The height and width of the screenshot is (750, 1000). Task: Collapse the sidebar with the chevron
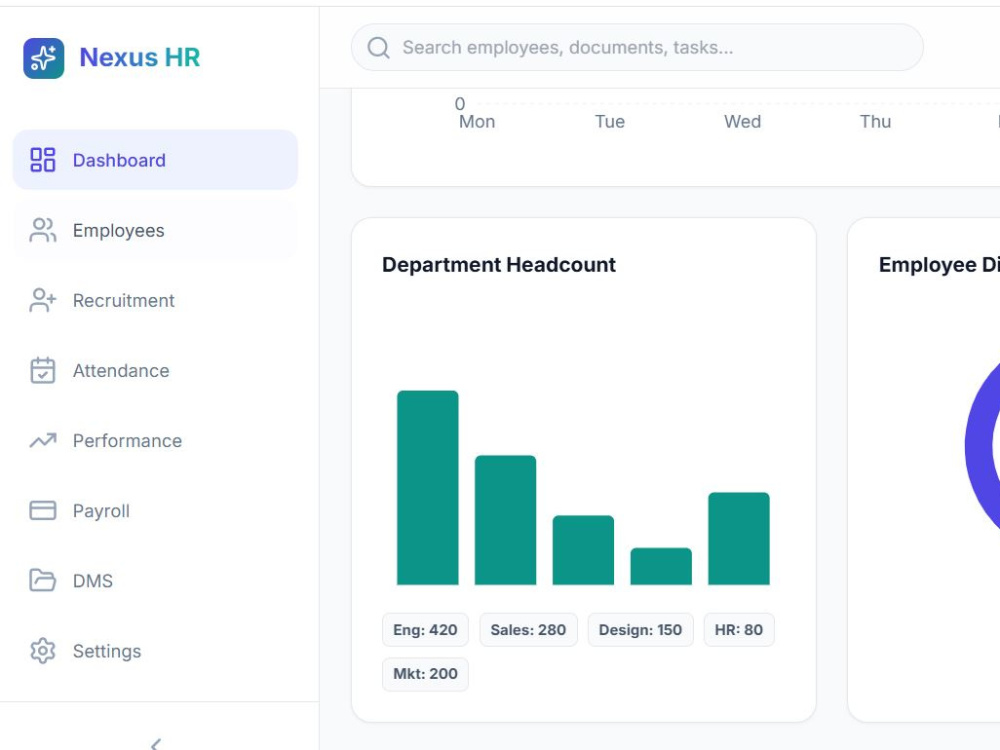click(x=156, y=744)
